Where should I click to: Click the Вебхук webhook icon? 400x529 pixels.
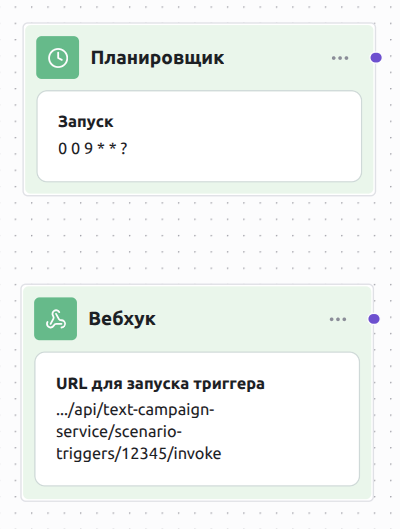[x=56, y=319]
